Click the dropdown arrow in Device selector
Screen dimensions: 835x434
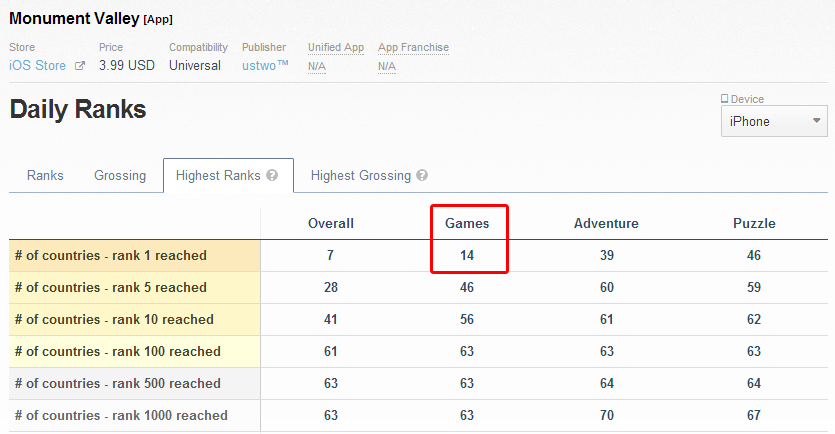816,120
